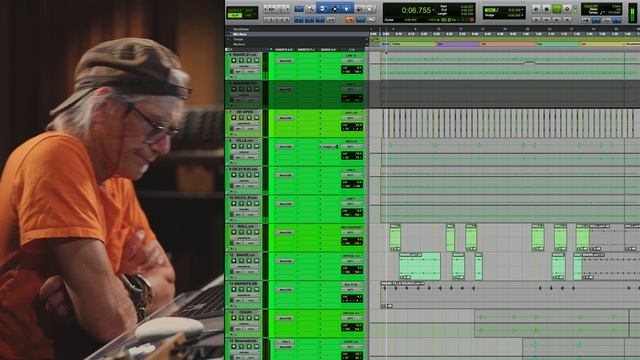Screen dimensions: 640x360
Task: Click the 0:06.755 main counter display
Action: click(416, 10)
